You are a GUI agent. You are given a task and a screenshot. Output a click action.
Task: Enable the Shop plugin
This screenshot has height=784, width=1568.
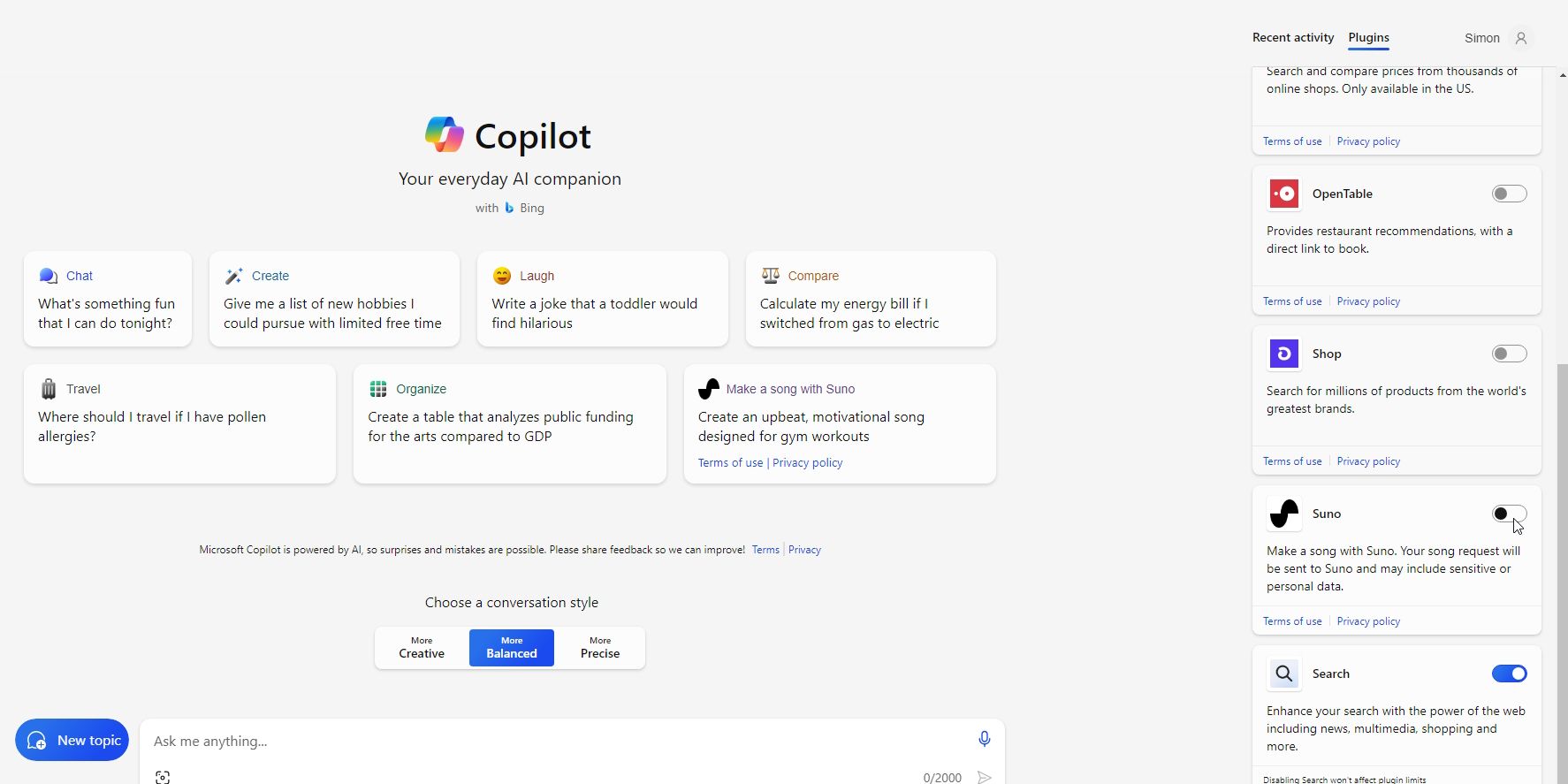coord(1509,353)
